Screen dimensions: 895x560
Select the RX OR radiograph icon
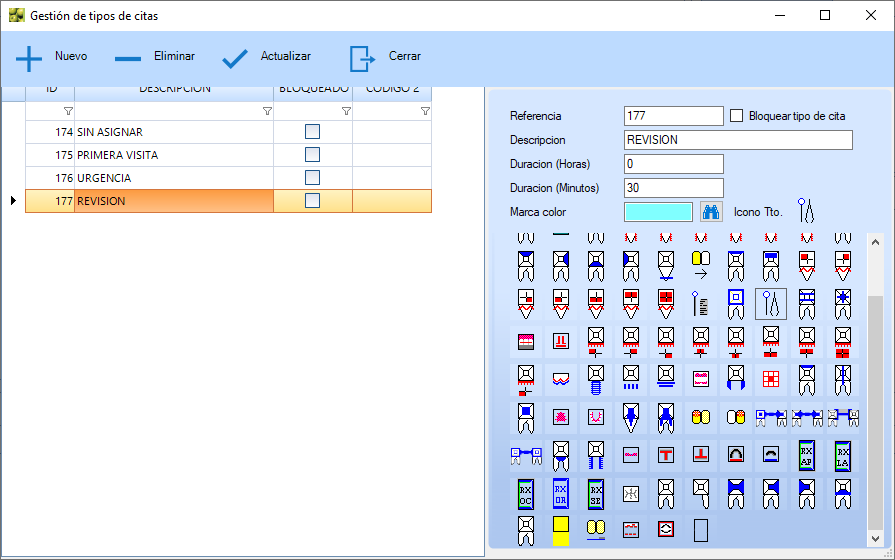point(561,494)
